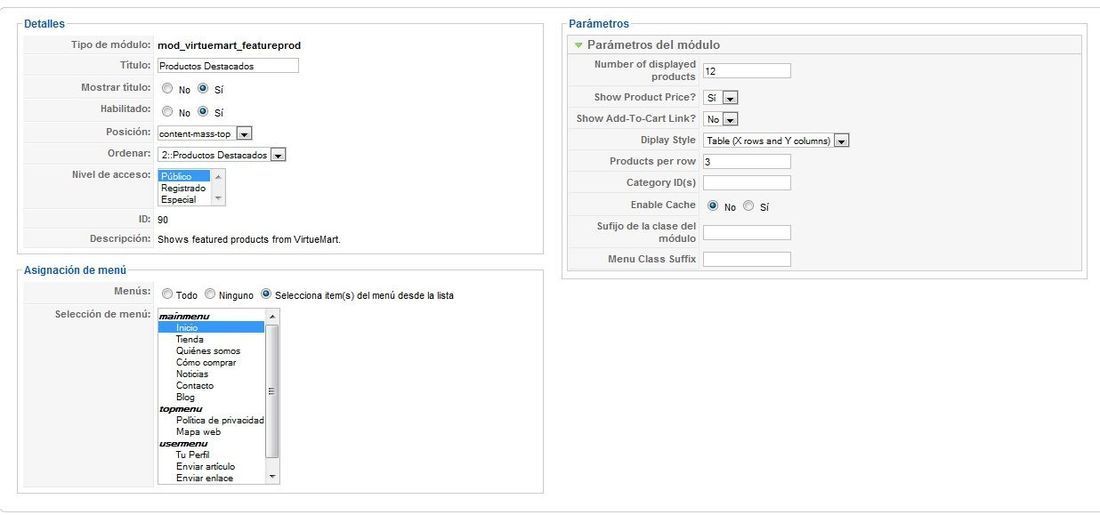1100x515 pixels.
Task: Select 'No' for Habilitado
Action: pyautogui.click(x=167, y=112)
